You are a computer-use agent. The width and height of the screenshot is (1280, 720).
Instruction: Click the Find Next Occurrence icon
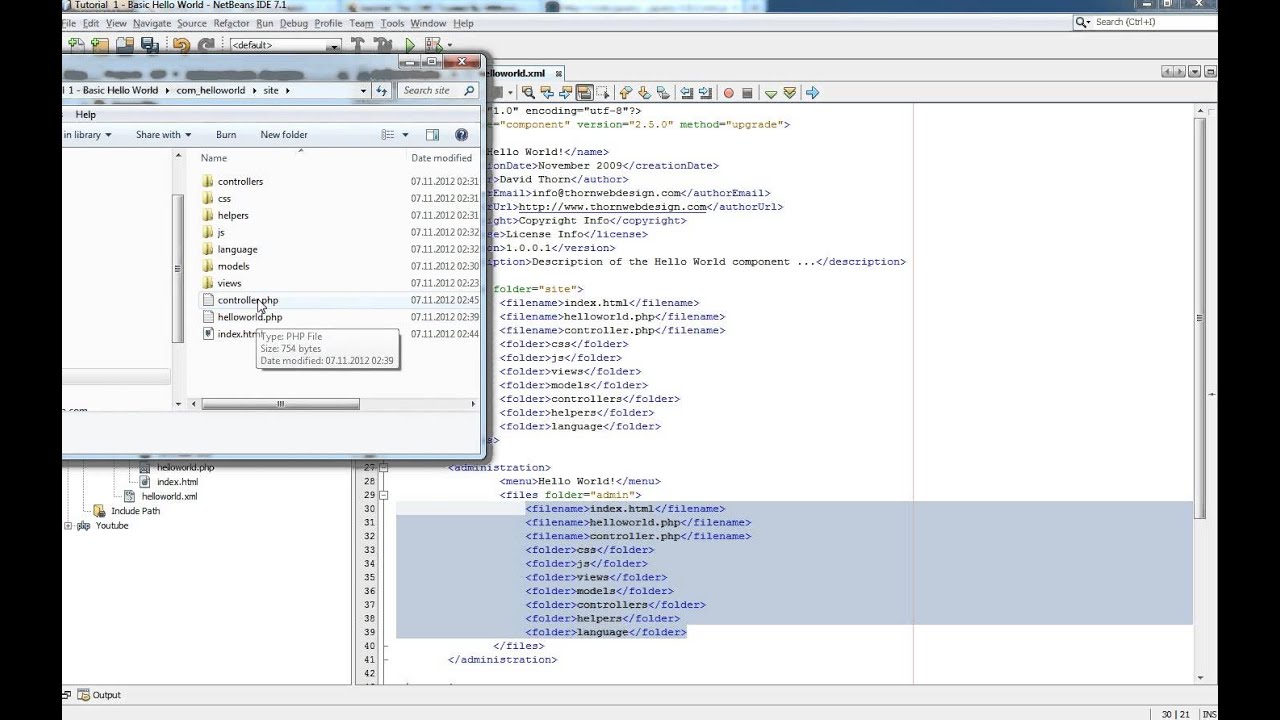(565, 93)
